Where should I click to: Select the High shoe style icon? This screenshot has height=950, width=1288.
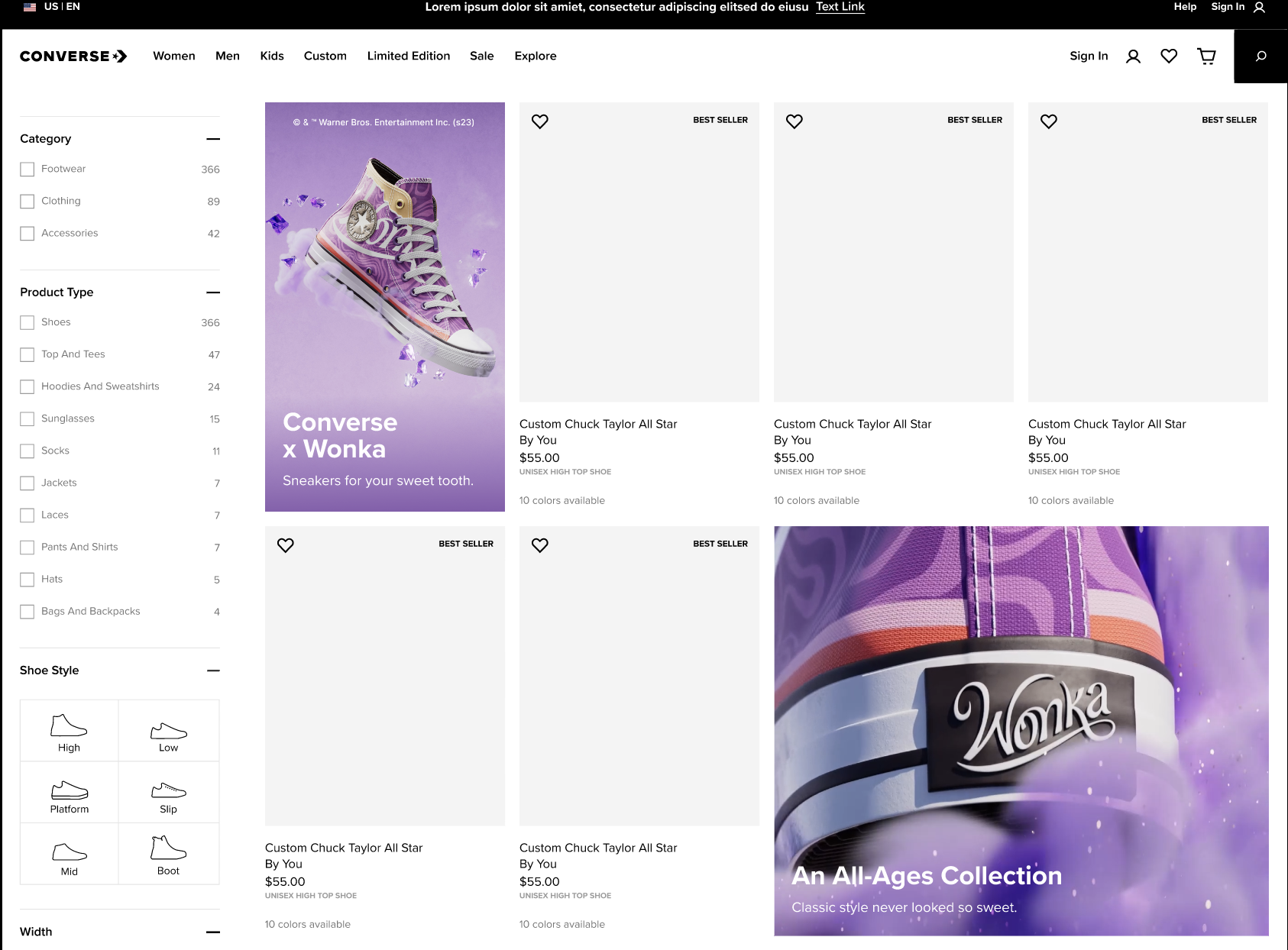69,731
